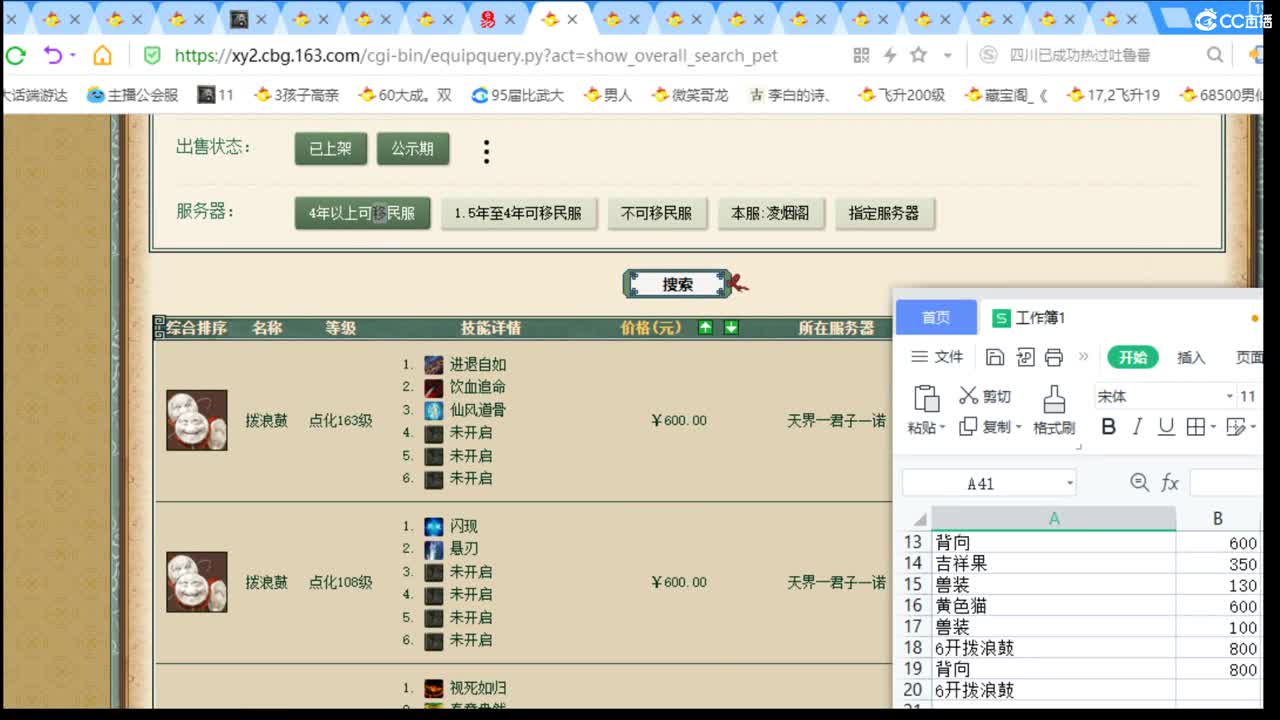Click skill icon 悬刃
The height and width of the screenshot is (720, 1280).
tap(433, 549)
